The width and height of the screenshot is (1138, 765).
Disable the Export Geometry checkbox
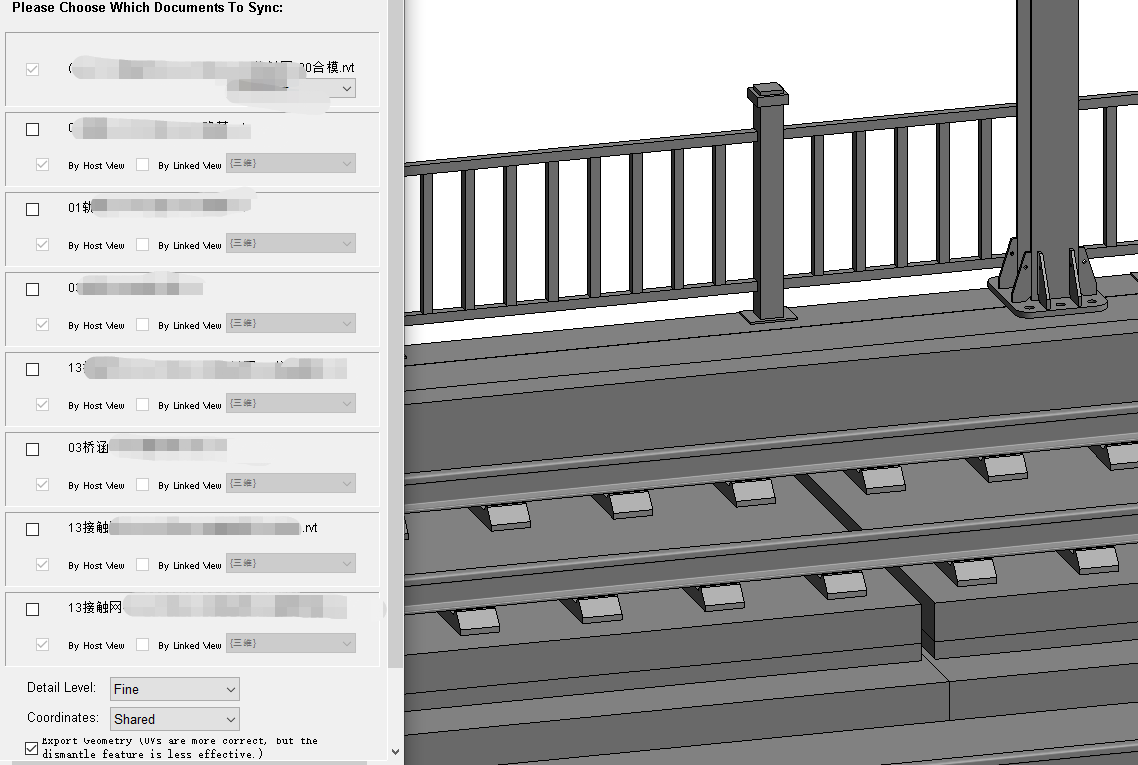pyautogui.click(x=32, y=748)
